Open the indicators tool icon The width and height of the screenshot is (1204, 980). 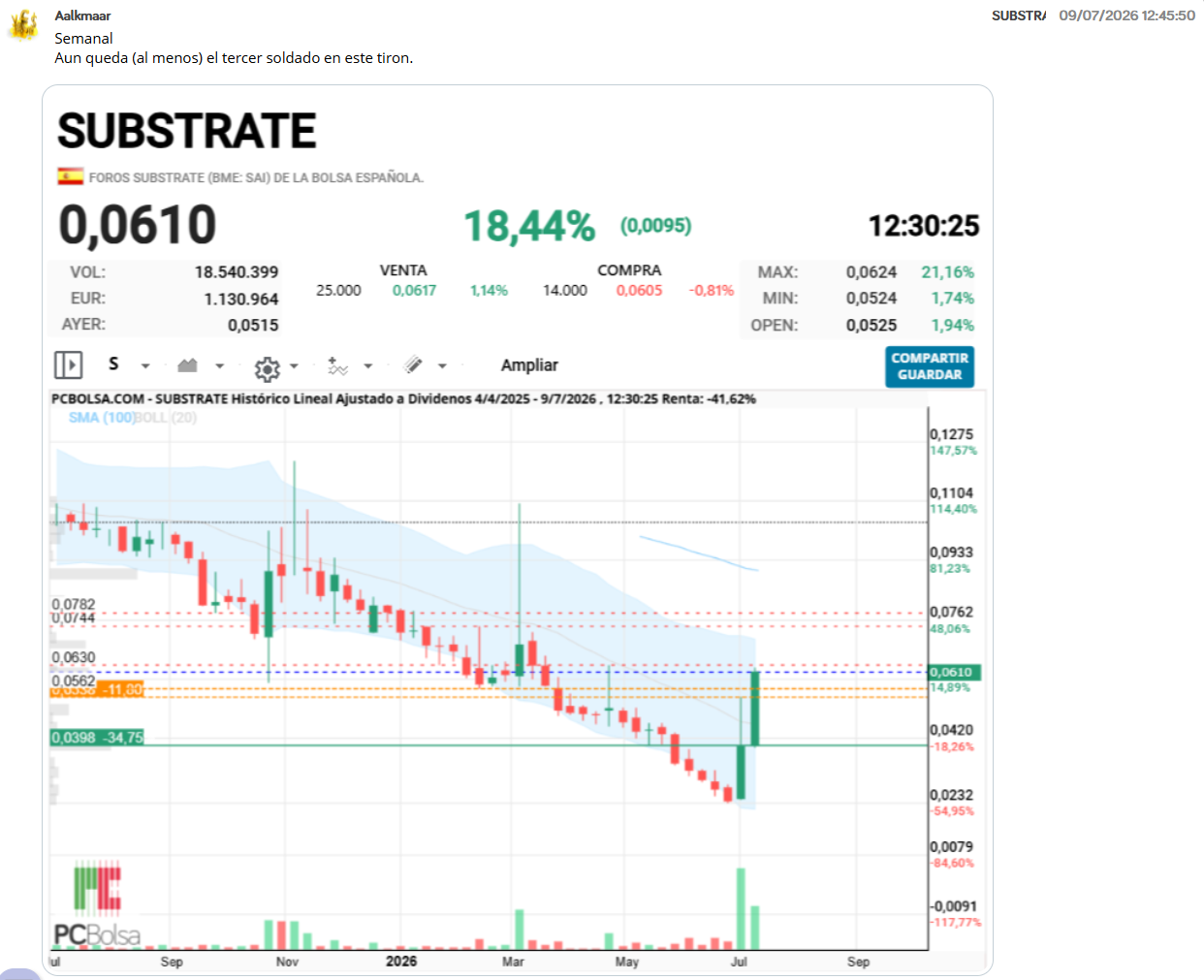[x=337, y=365]
